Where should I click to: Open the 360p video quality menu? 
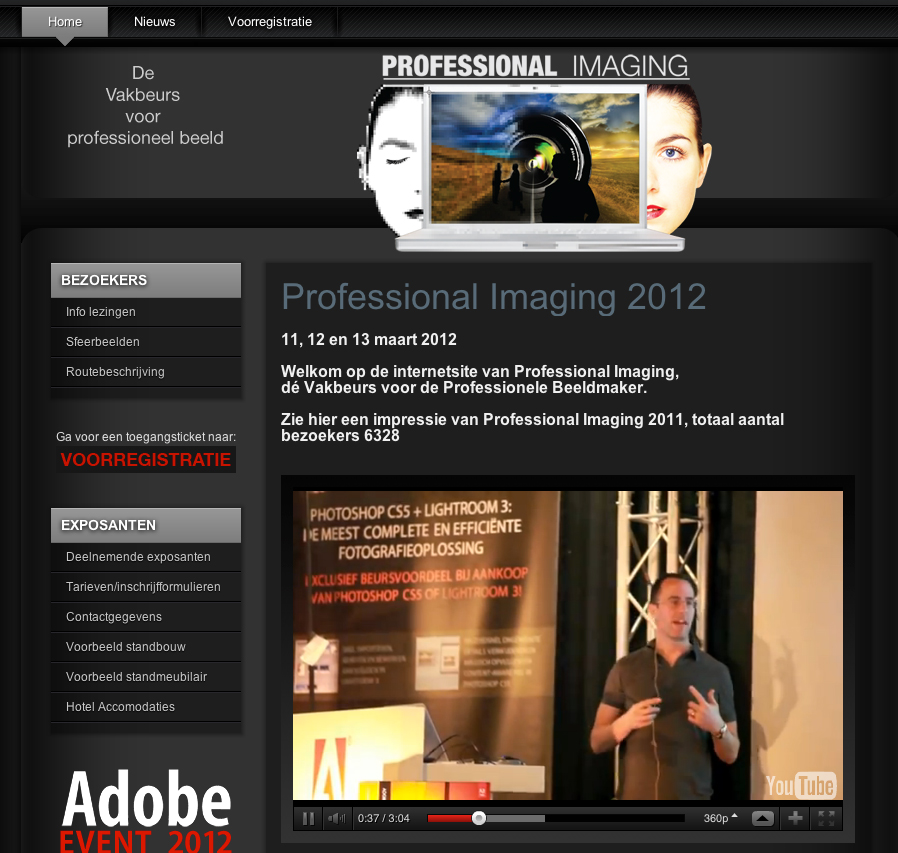[x=720, y=818]
